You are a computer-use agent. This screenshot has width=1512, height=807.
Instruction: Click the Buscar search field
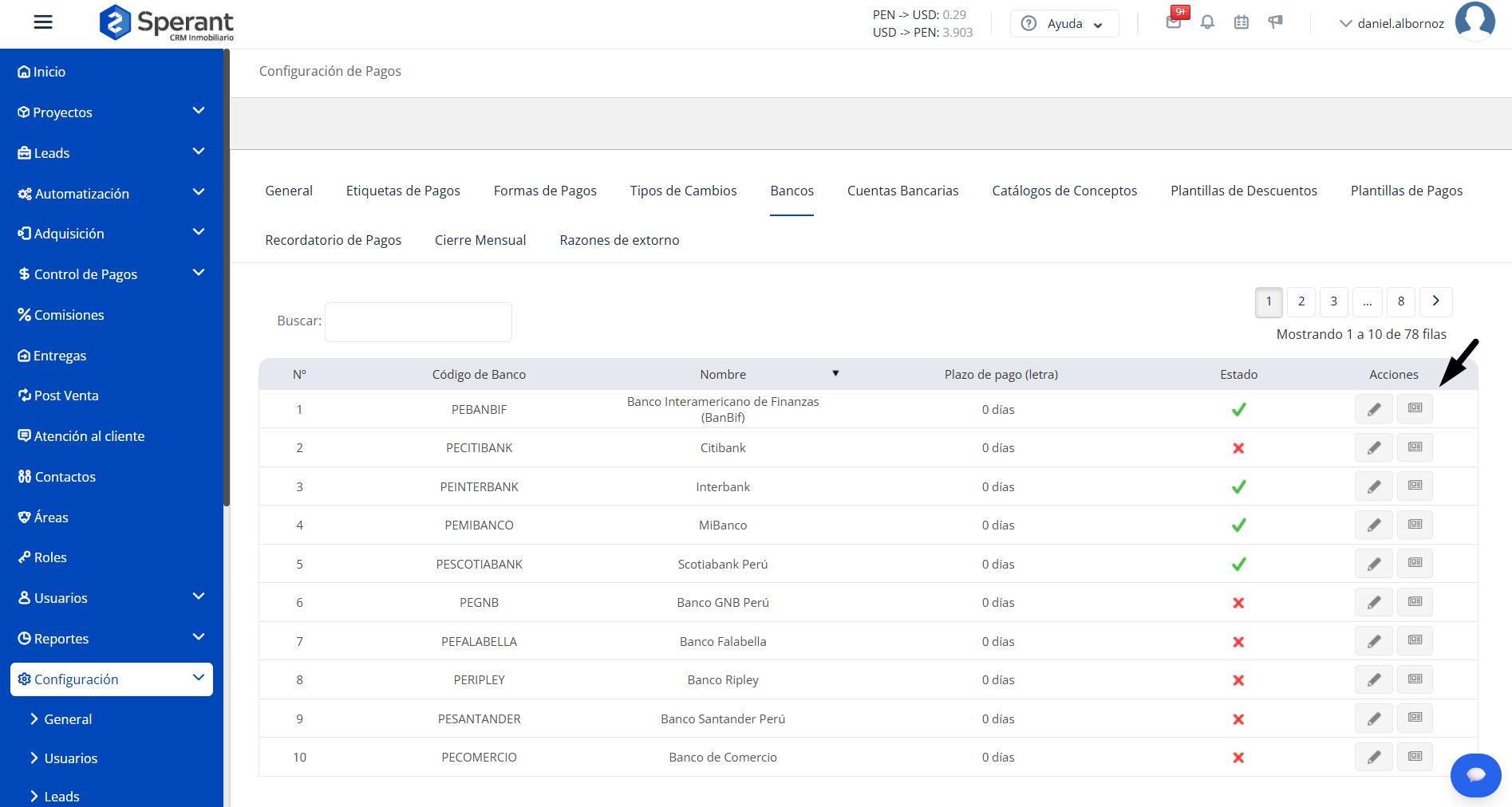click(418, 321)
